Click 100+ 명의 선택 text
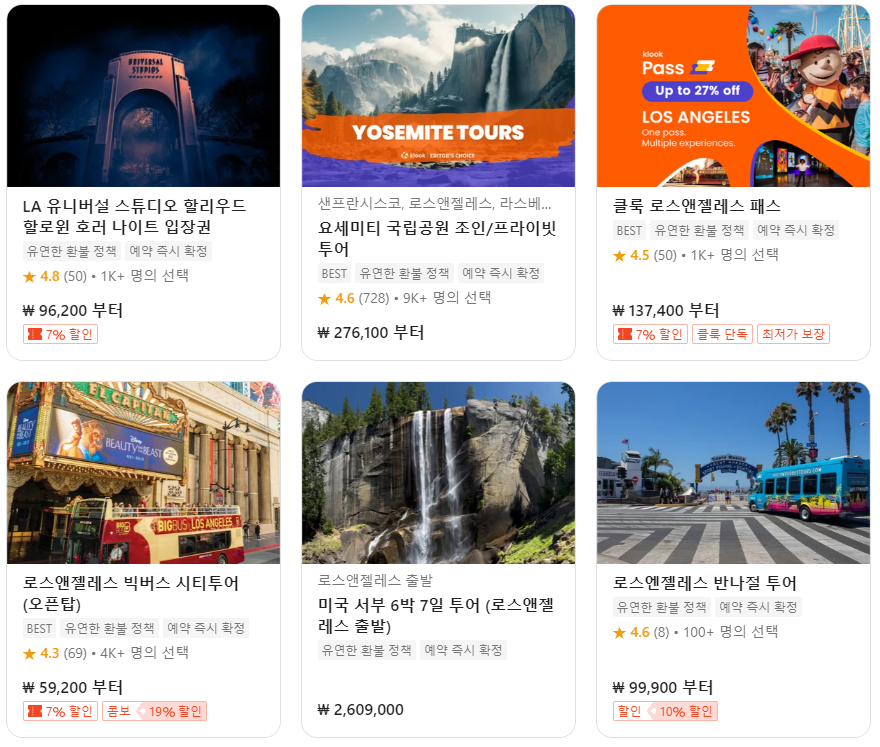 730,632
